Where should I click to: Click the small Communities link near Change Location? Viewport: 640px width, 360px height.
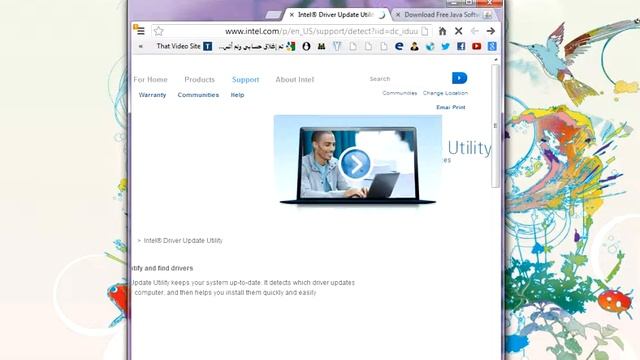(400, 93)
